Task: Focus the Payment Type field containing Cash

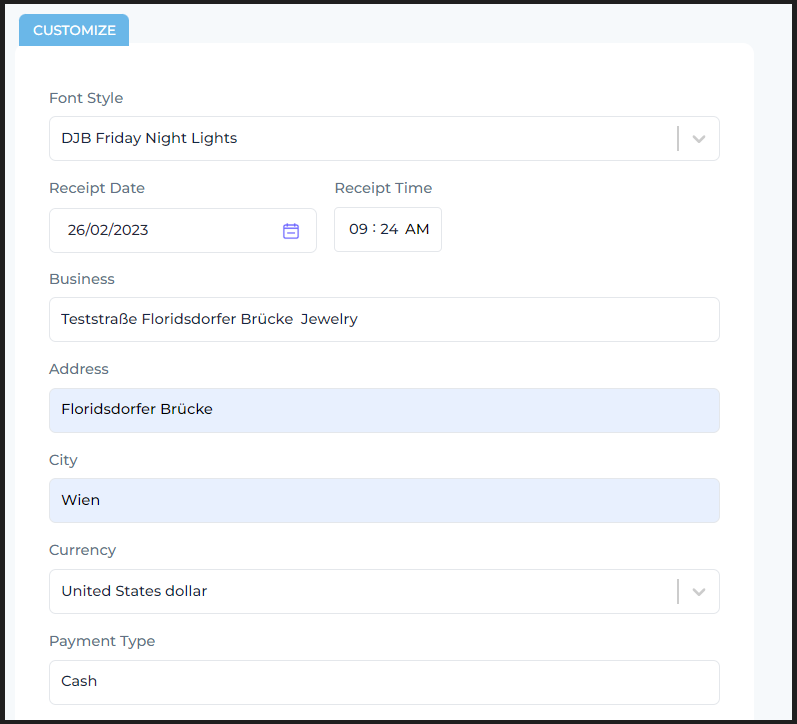Action: click(384, 682)
